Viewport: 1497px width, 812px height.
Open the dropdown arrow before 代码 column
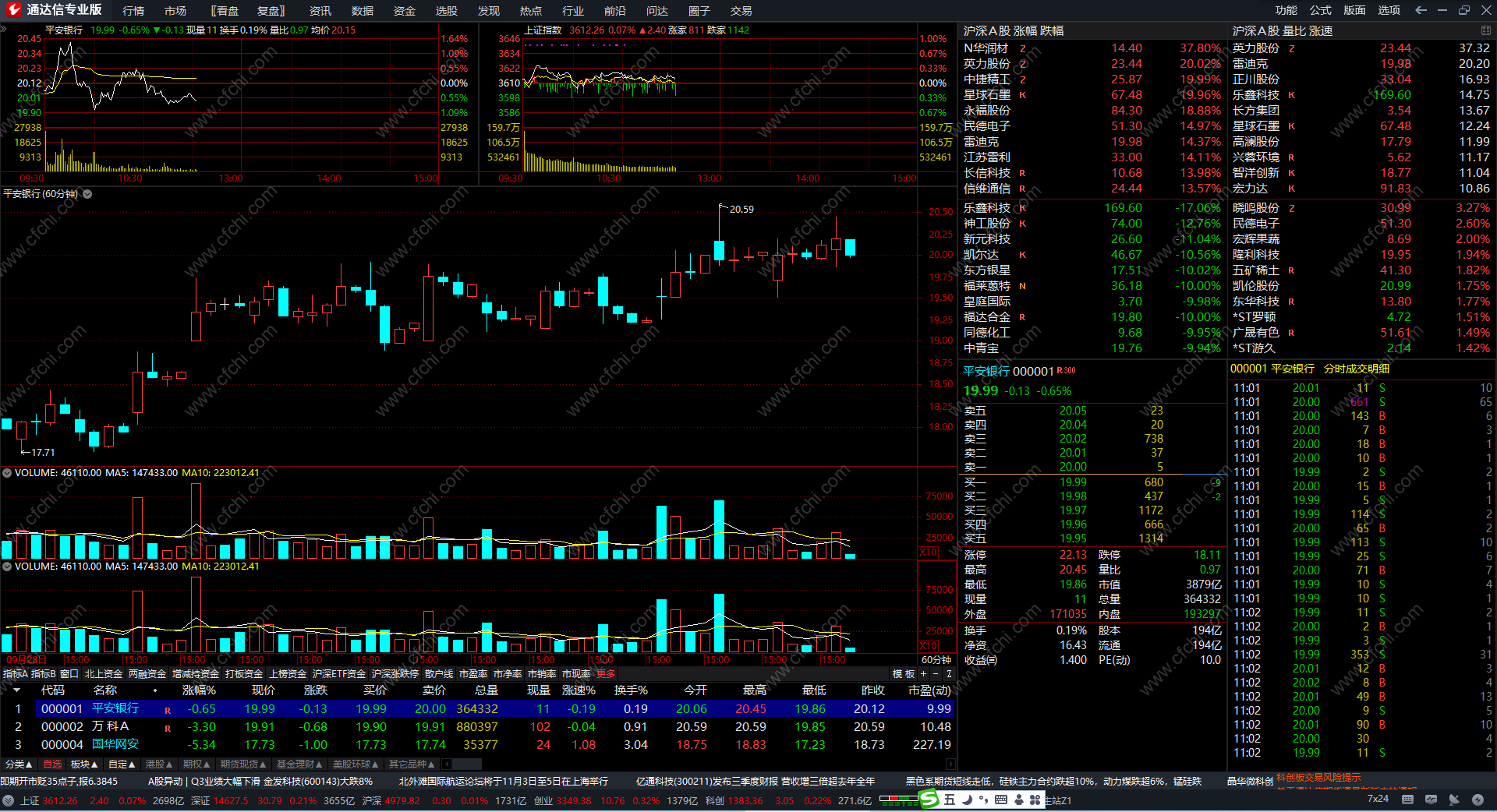pyautogui.click(x=16, y=690)
